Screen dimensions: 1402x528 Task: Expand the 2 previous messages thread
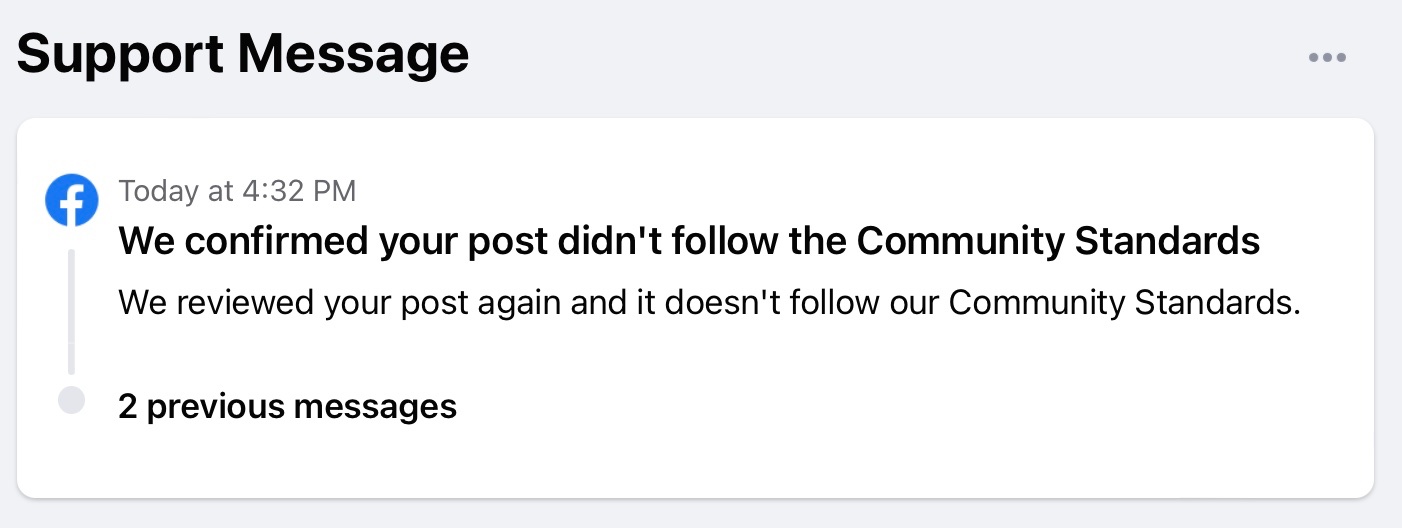(287, 406)
